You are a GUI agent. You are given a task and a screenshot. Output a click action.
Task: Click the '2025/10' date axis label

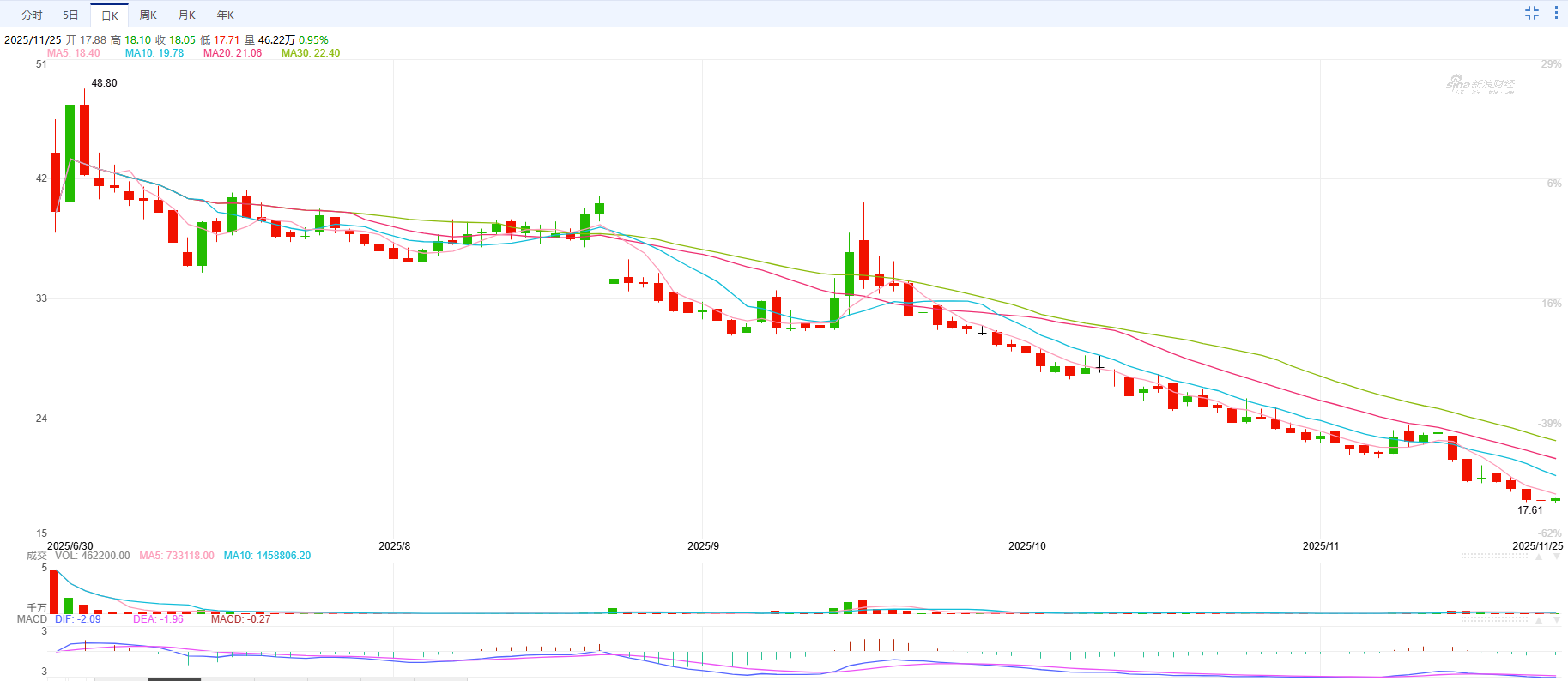tap(1027, 546)
